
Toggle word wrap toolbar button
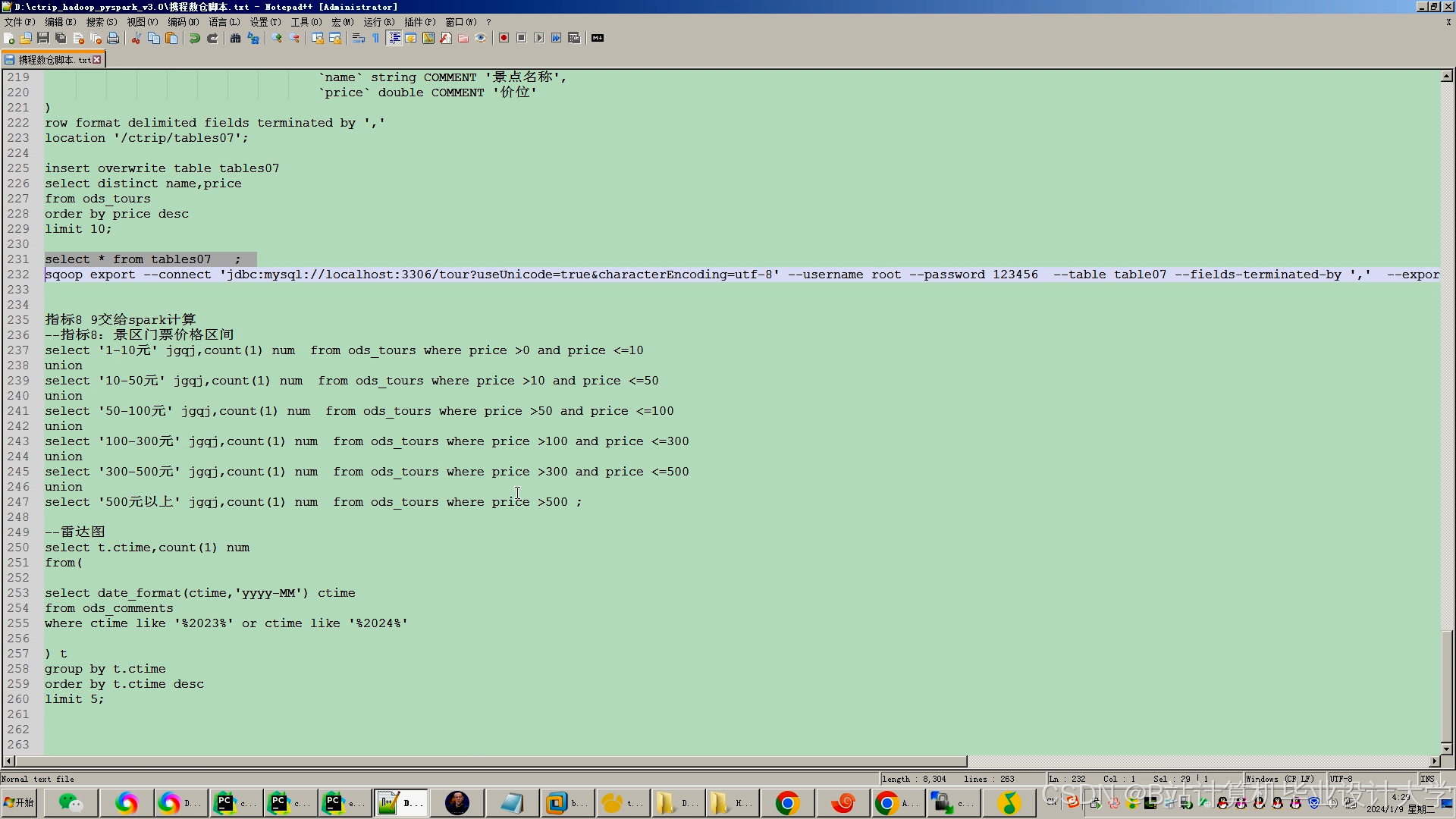click(359, 38)
